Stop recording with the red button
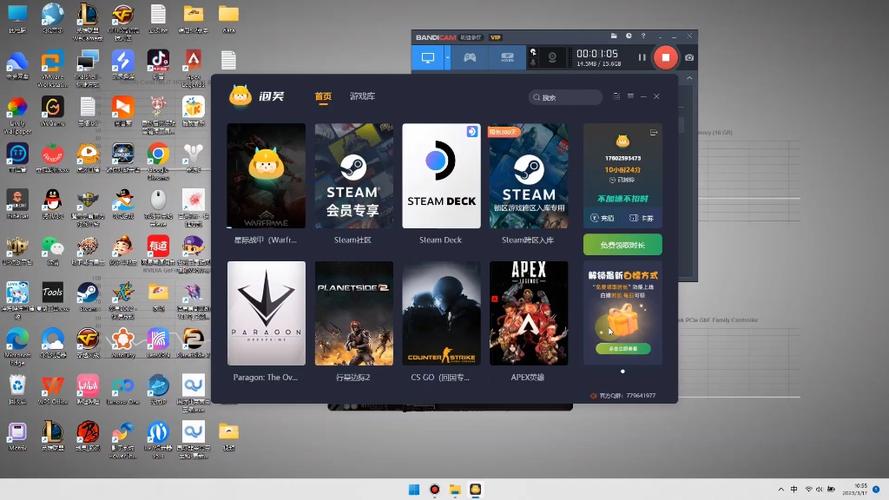Screen dimensions: 889x500 pos(666,57)
